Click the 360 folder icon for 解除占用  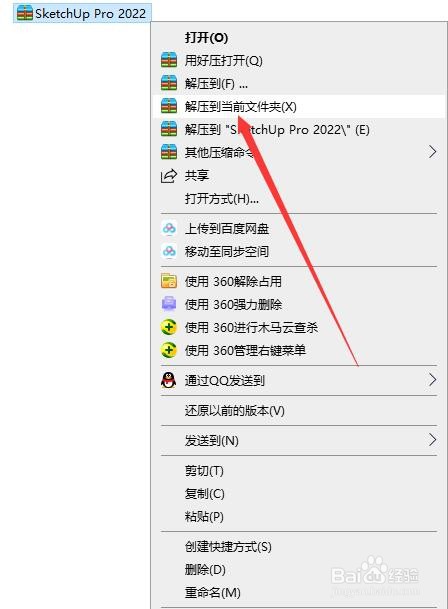(x=169, y=281)
